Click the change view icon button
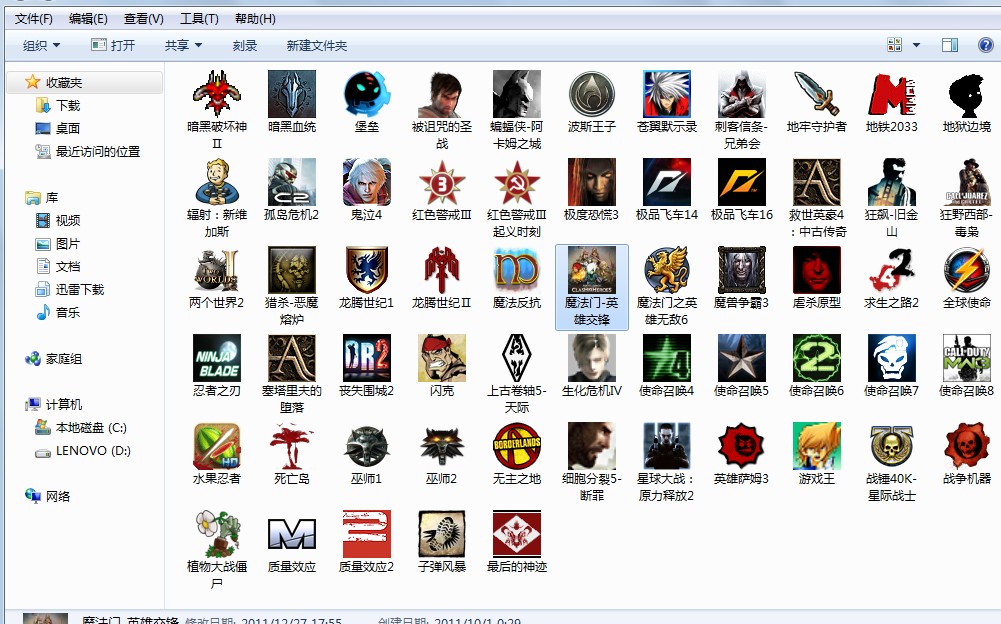The image size is (1001, 624). 894,45
